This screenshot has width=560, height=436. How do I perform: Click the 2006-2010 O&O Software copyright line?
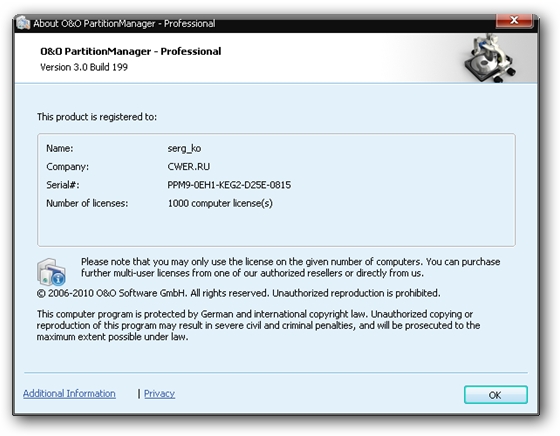(238, 293)
